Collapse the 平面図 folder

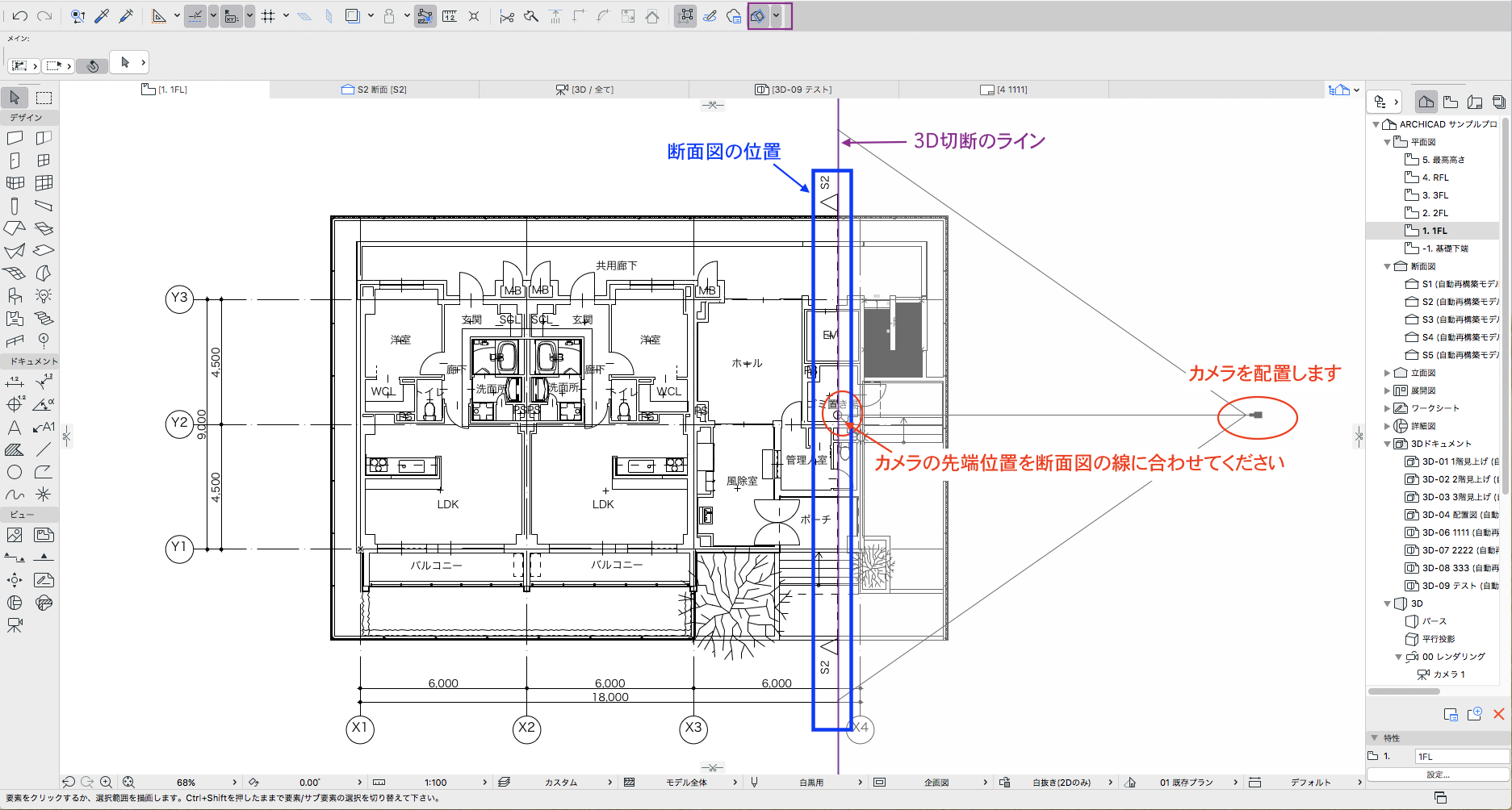pyautogui.click(x=1387, y=142)
